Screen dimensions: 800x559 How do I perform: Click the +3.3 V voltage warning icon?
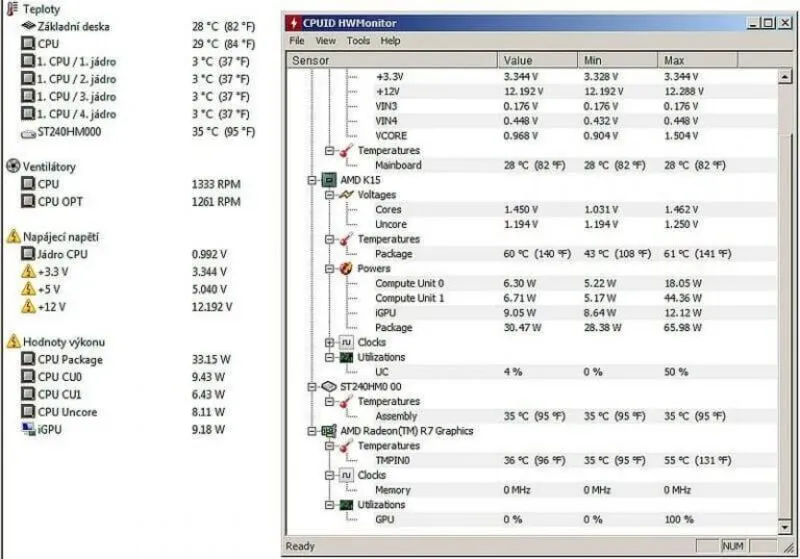(29, 271)
